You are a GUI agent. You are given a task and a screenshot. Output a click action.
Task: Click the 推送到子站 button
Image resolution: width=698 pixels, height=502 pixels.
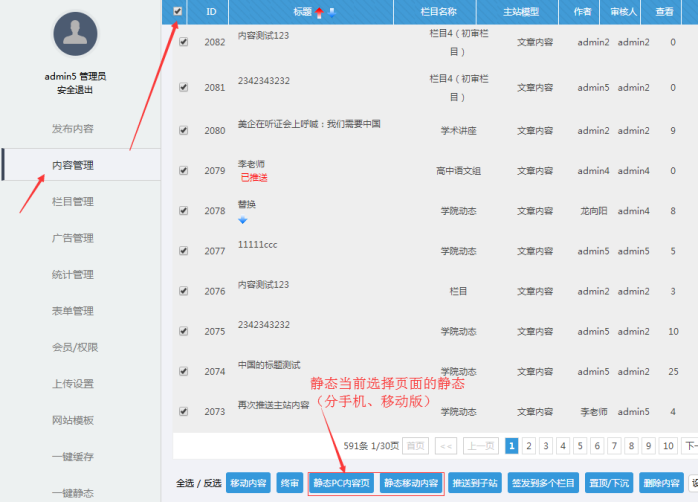pos(475,483)
